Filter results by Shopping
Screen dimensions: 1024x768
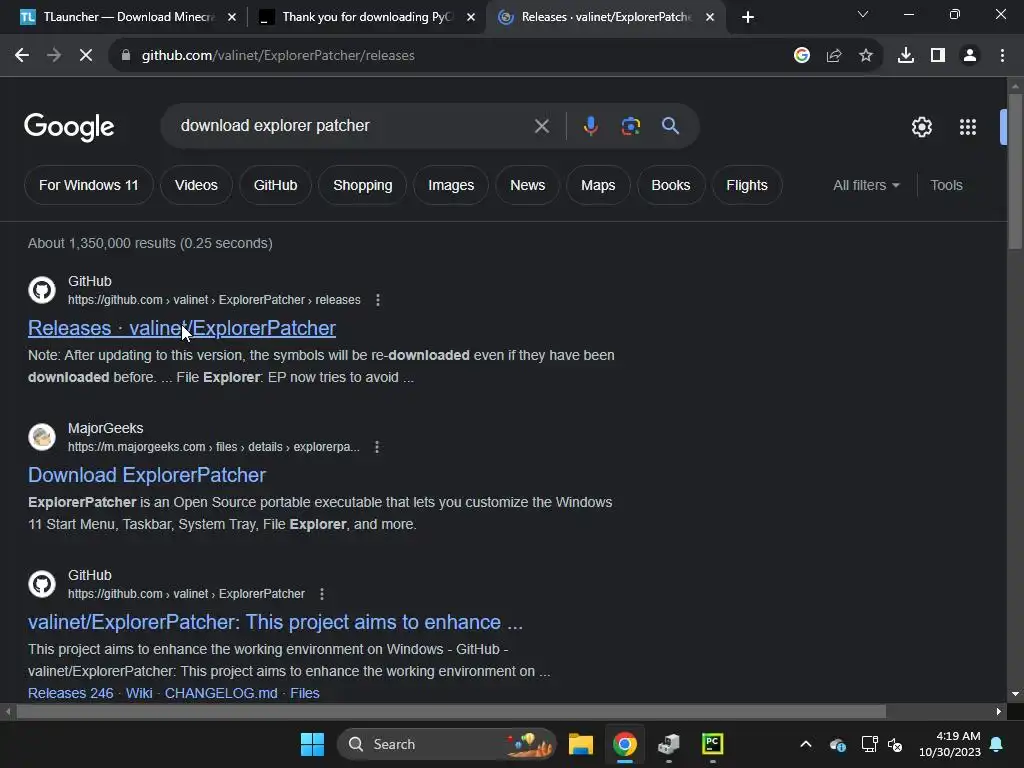click(x=362, y=185)
